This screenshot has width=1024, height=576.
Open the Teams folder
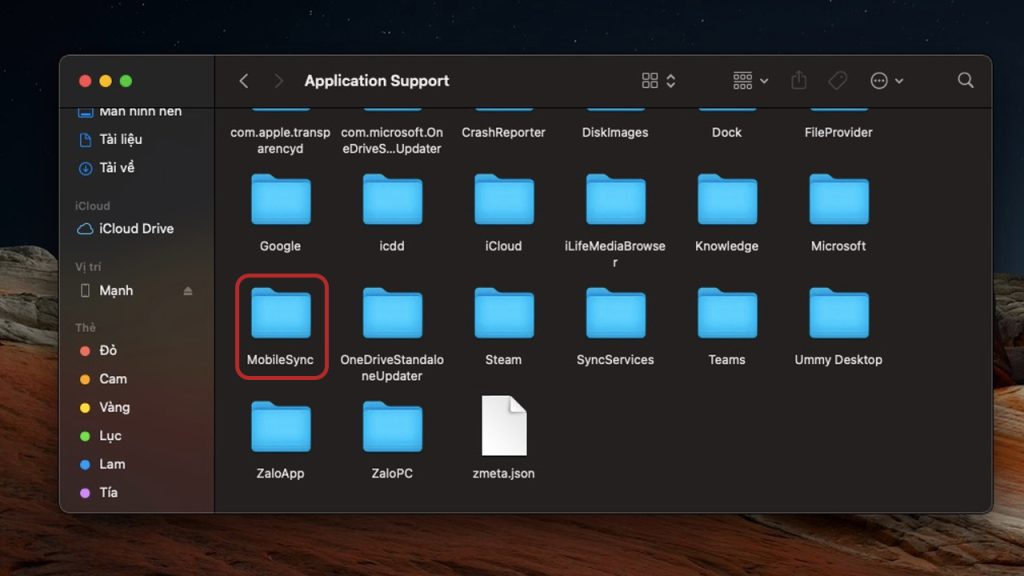coord(727,313)
